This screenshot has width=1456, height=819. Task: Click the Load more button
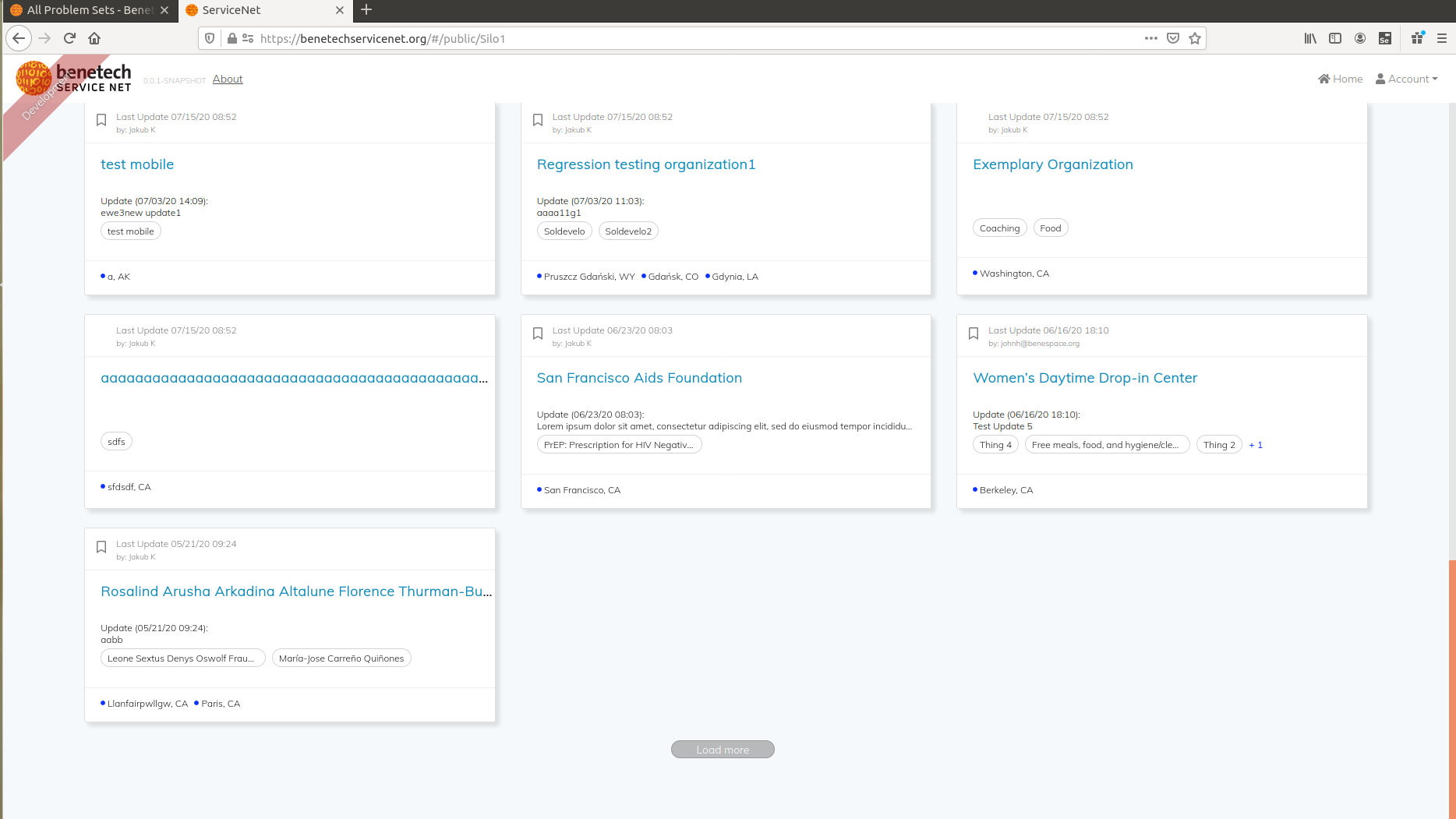coord(722,749)
